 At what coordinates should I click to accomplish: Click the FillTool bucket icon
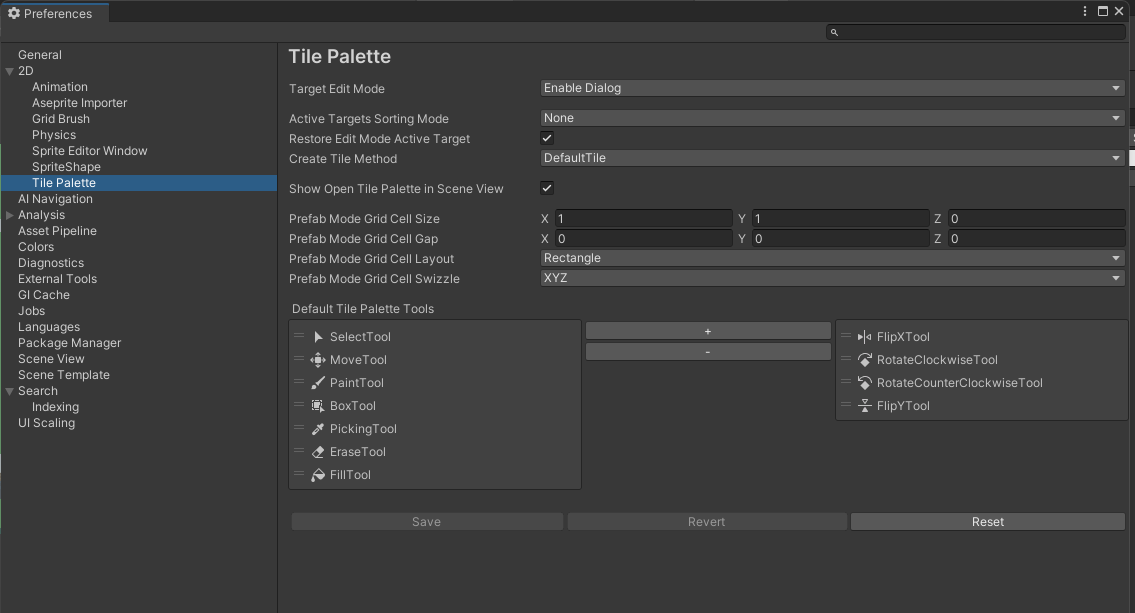318,475
